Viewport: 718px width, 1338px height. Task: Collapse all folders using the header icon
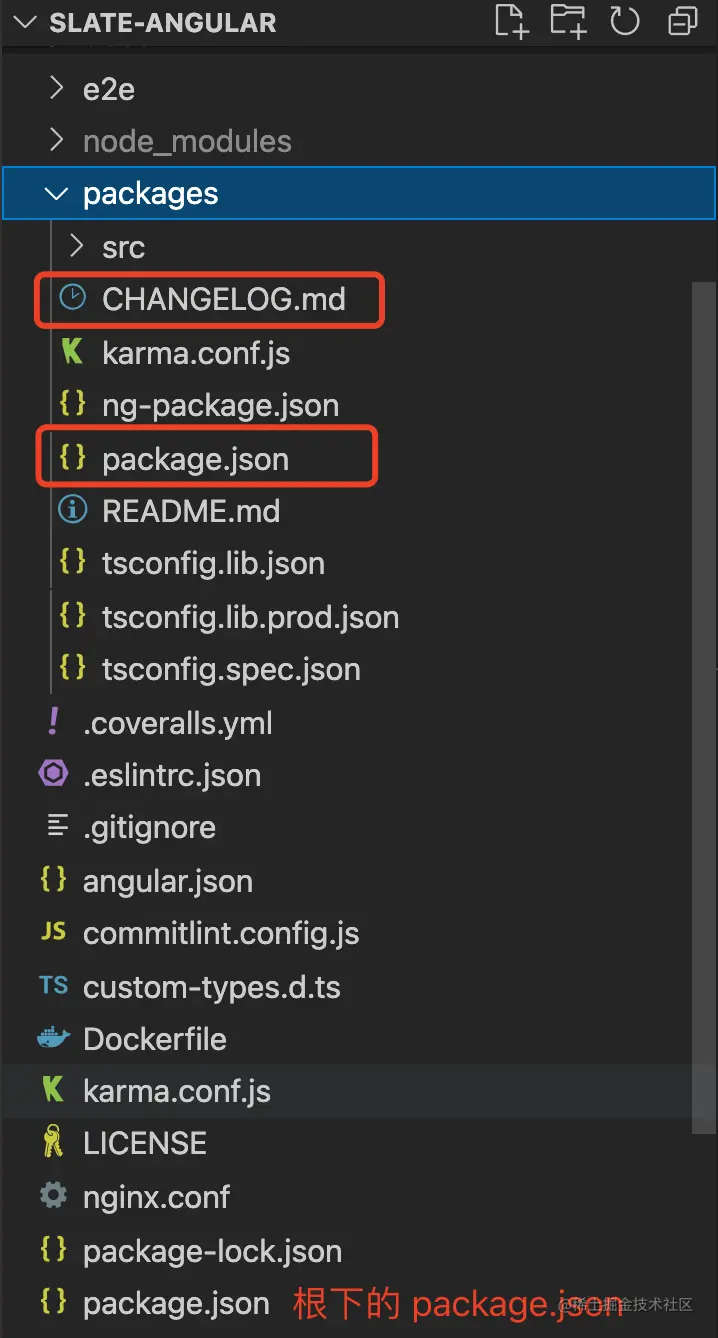pos(684,21)
